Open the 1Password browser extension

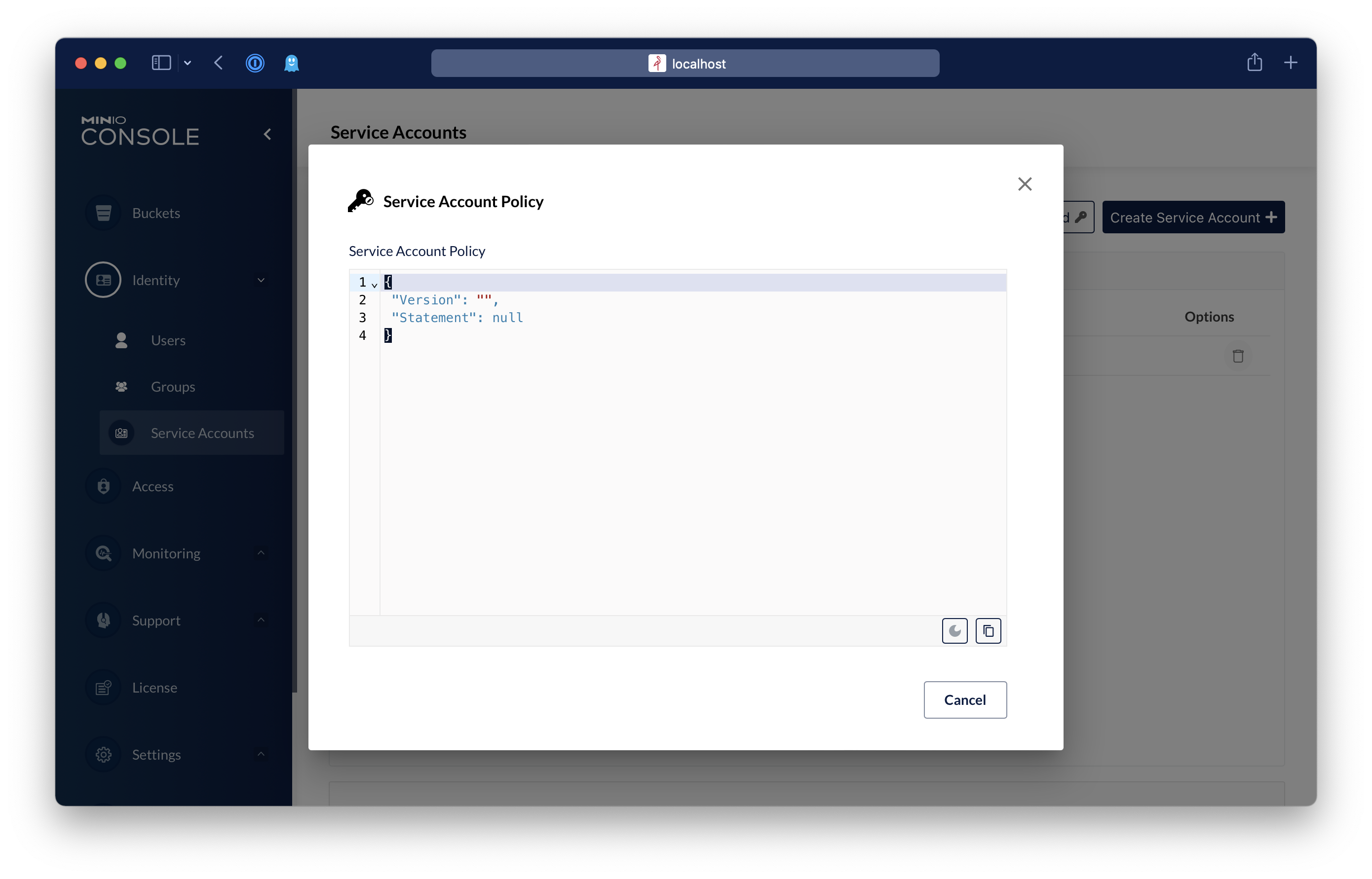(x=255, y=63)
